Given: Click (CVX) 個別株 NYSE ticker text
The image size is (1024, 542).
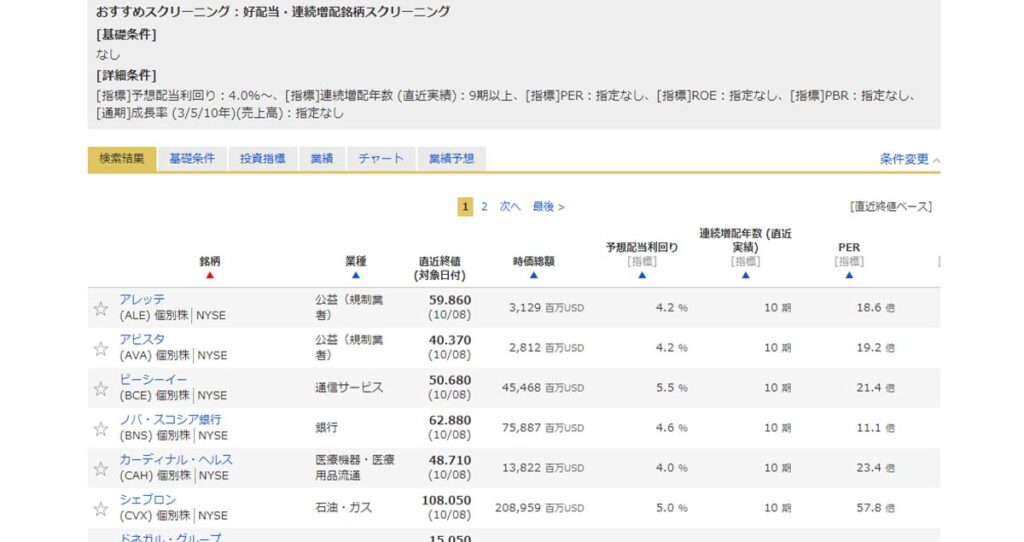Looking at the screenshot, I should point(174,516).
